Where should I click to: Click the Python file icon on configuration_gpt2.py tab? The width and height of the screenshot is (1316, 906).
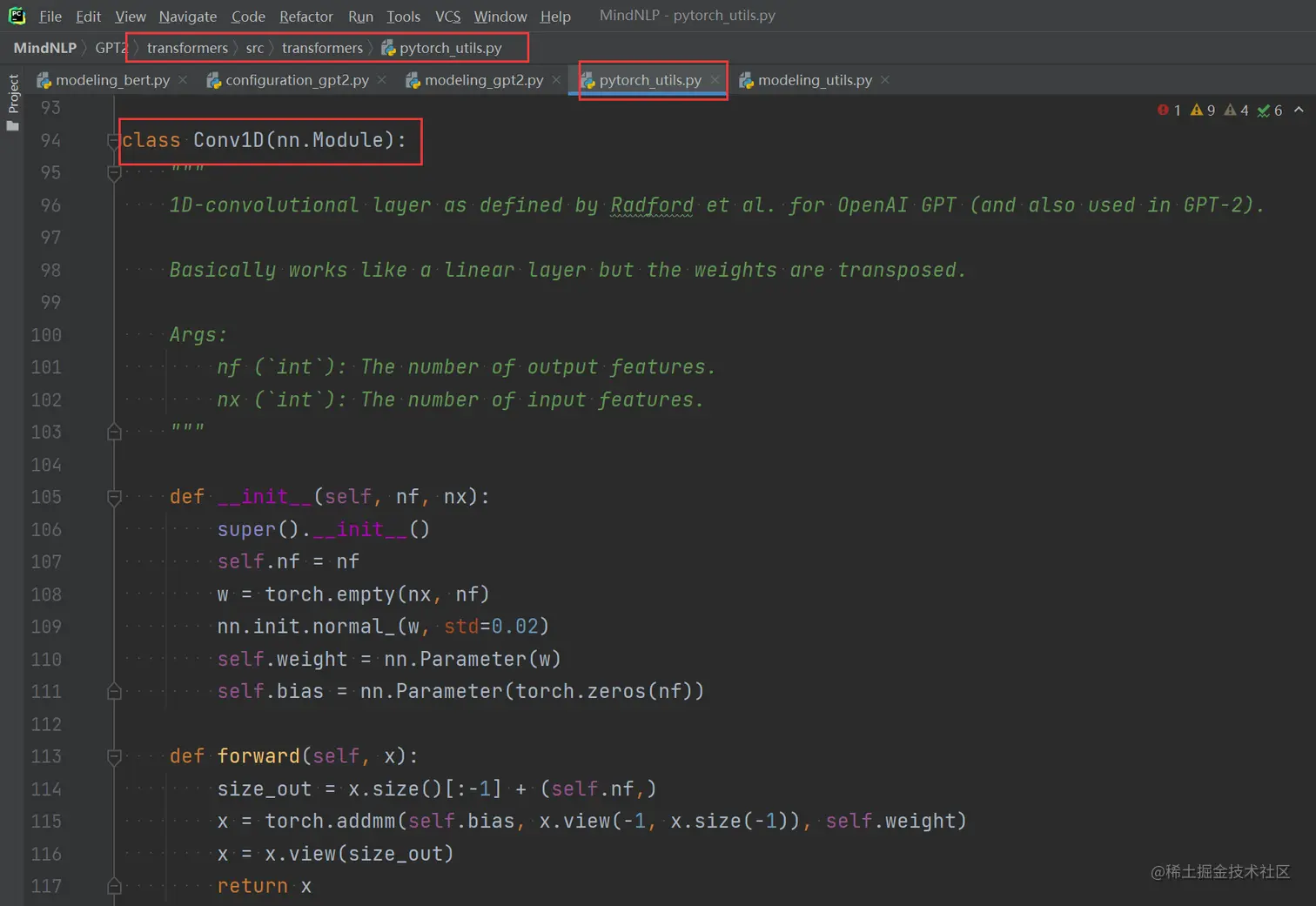[x=213, y=80]
